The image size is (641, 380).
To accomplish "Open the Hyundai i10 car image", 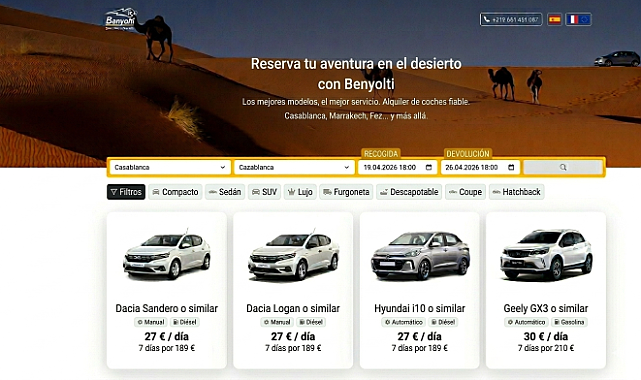I will tap(420, 255).
